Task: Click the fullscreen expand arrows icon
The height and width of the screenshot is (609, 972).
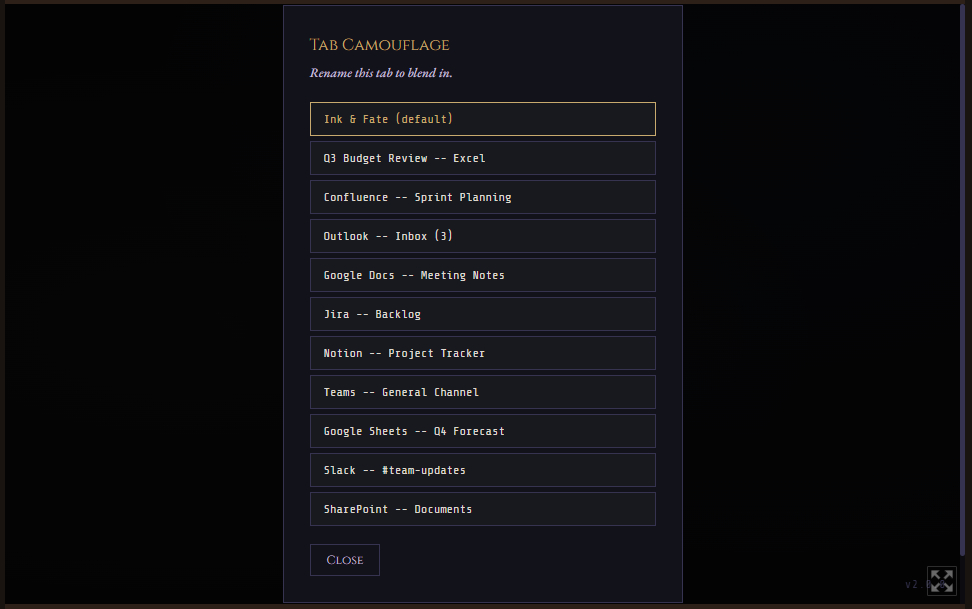Action: [x=941, y=581]
